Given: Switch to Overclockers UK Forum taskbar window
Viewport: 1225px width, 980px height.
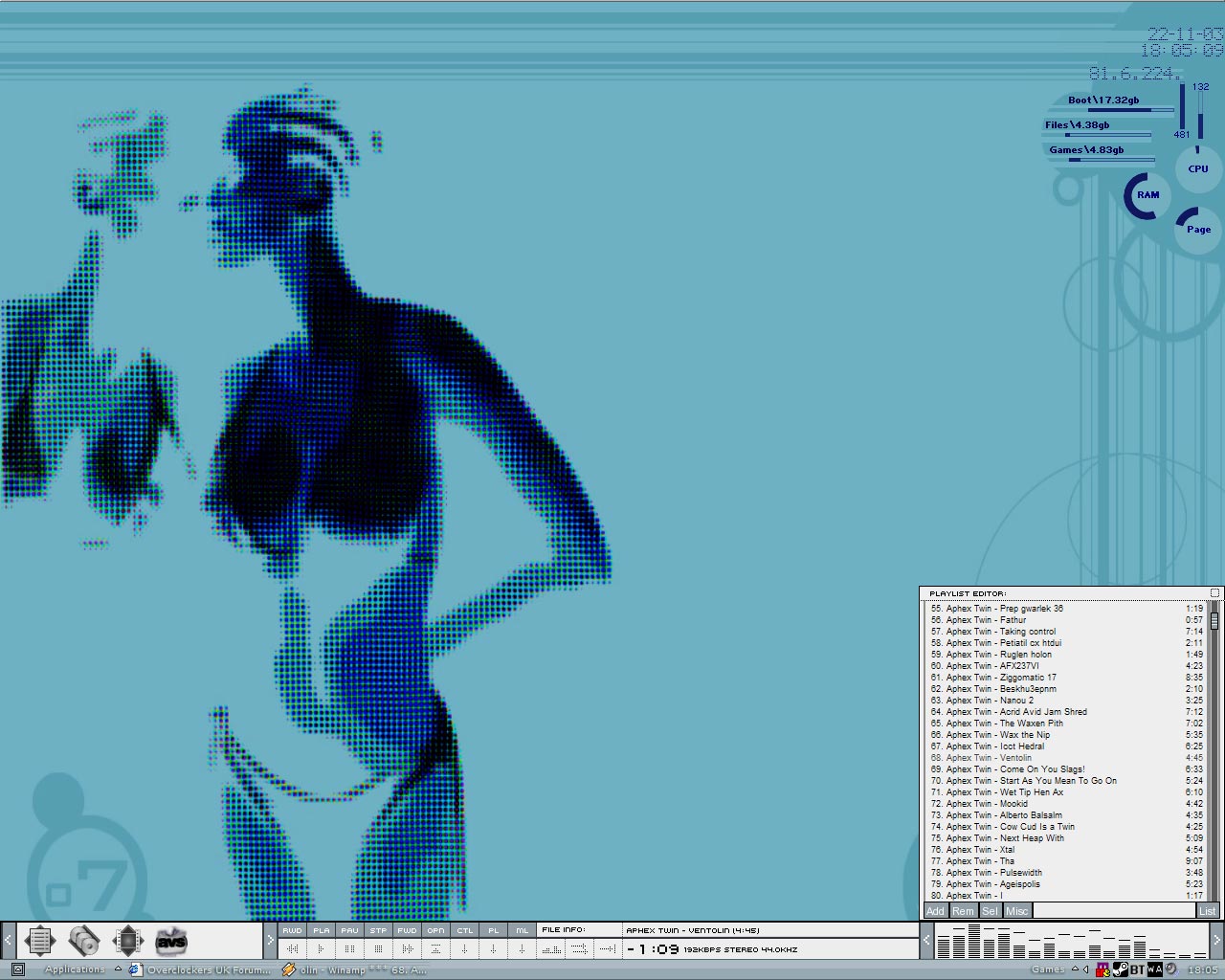Looking at the screenshot, I should [201, 969].
